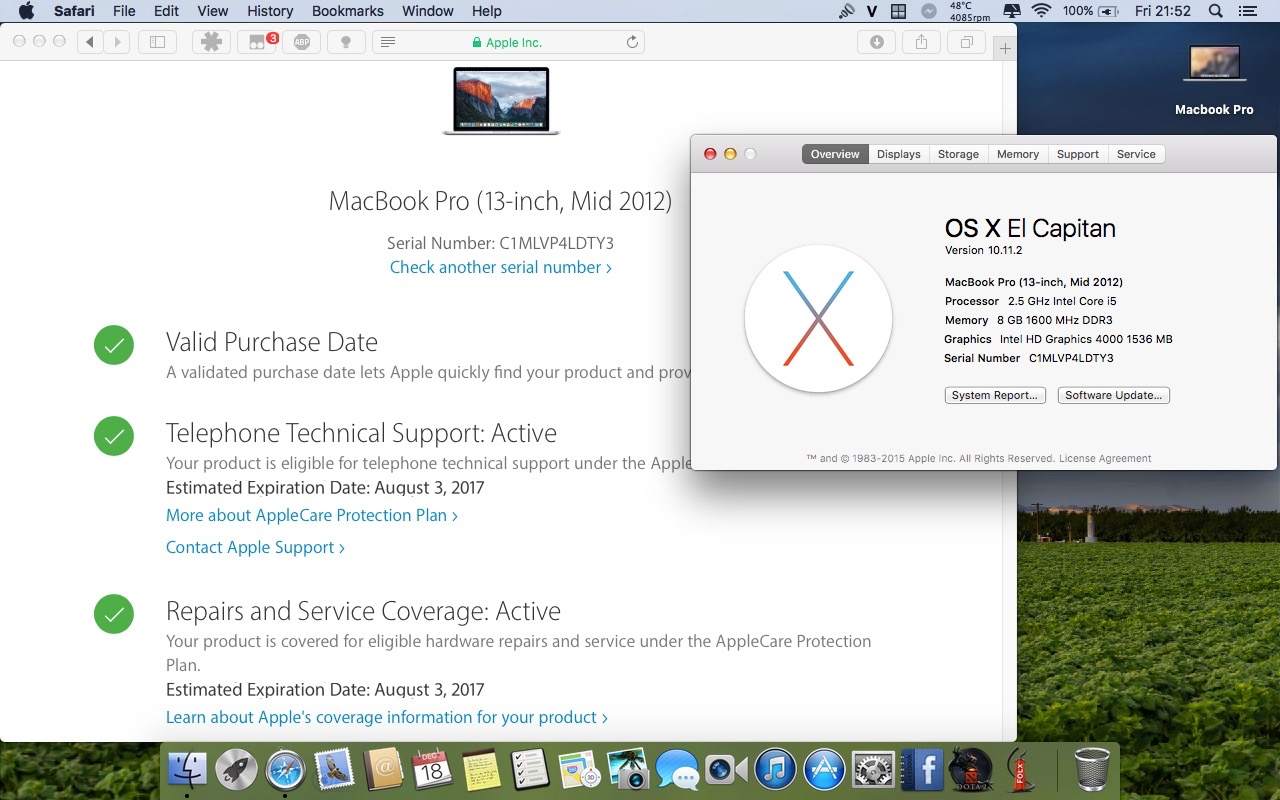The width and height of the screenshot is (1280, 800).
Task: Open the Wi-Fi menu in the menu bar
Action: (1042, 11)
